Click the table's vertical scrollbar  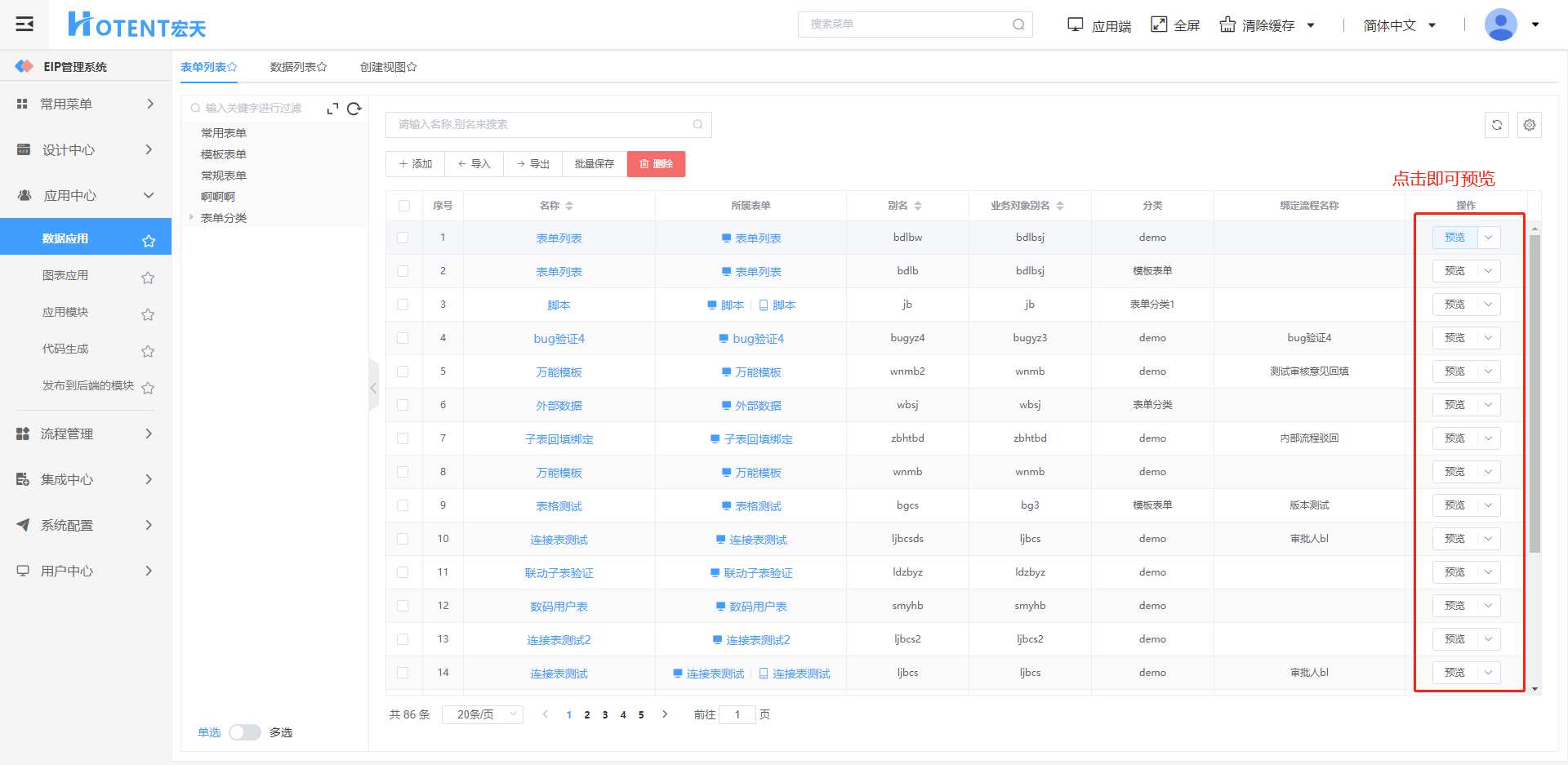coord(1535,392)
